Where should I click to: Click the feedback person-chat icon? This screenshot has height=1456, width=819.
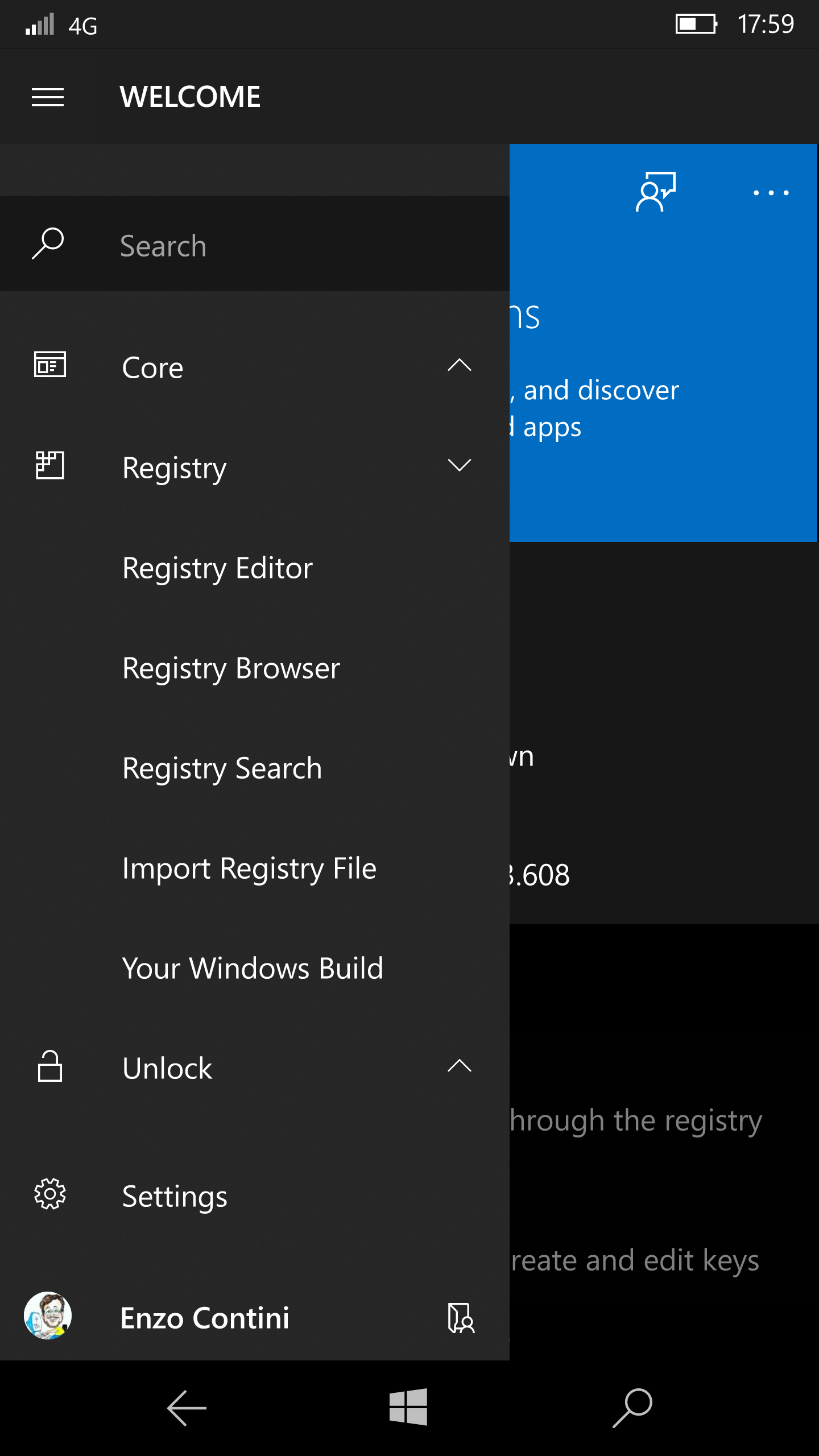pos(655,192)
